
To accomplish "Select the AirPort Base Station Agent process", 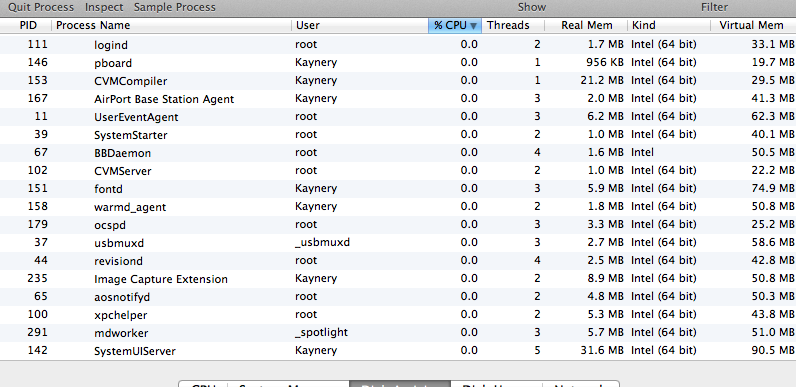I will pos(164,99).
